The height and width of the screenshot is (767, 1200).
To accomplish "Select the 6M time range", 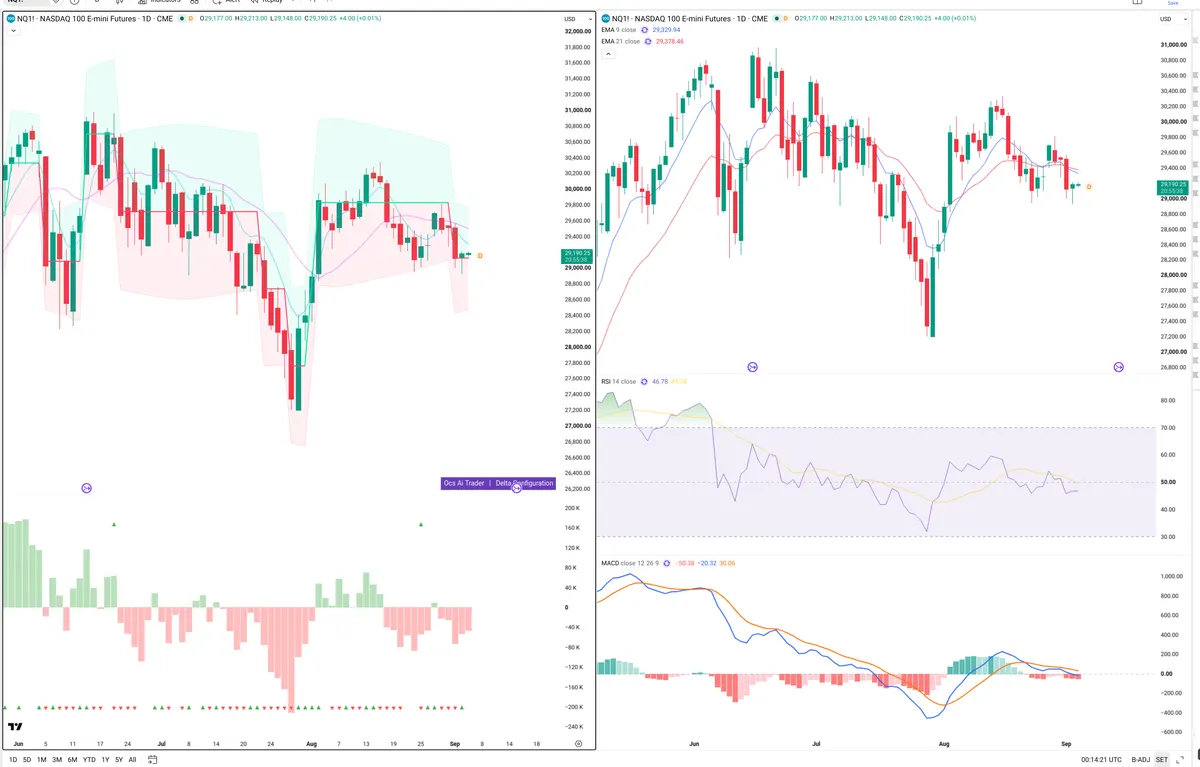I will pyautogui.click(x=72, y=759).
